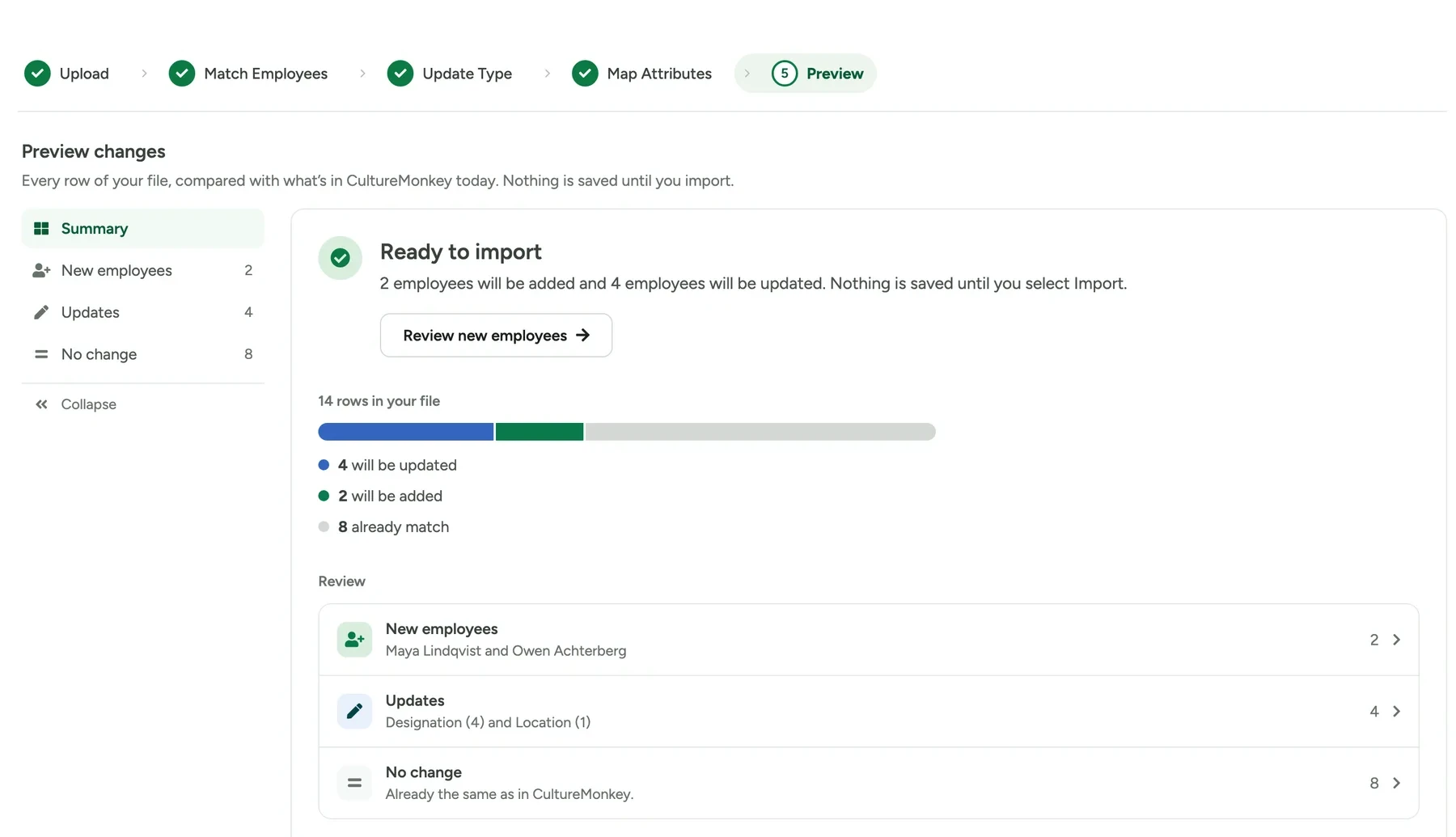The height and width of the screenshot is (837, 1456).
Task: Expand the No change review row chevron
Action: point(1397,783)
